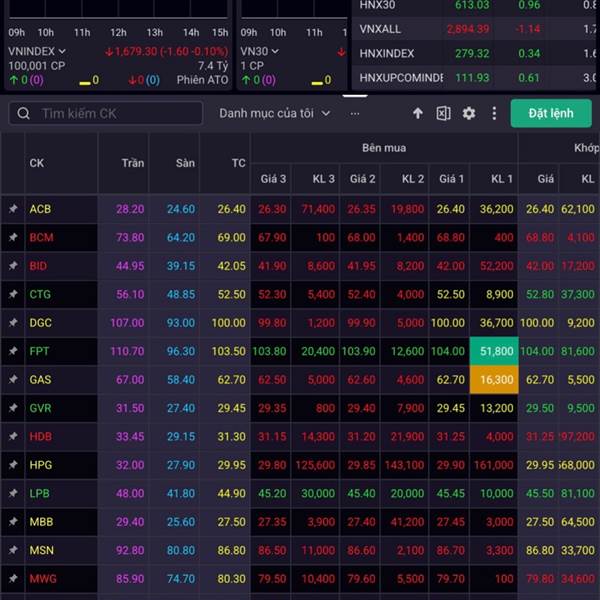The width and height of the screenshot is (600, 600).
Task: Click matched price 52.80 in CTG row
Action: click(540, 294)
